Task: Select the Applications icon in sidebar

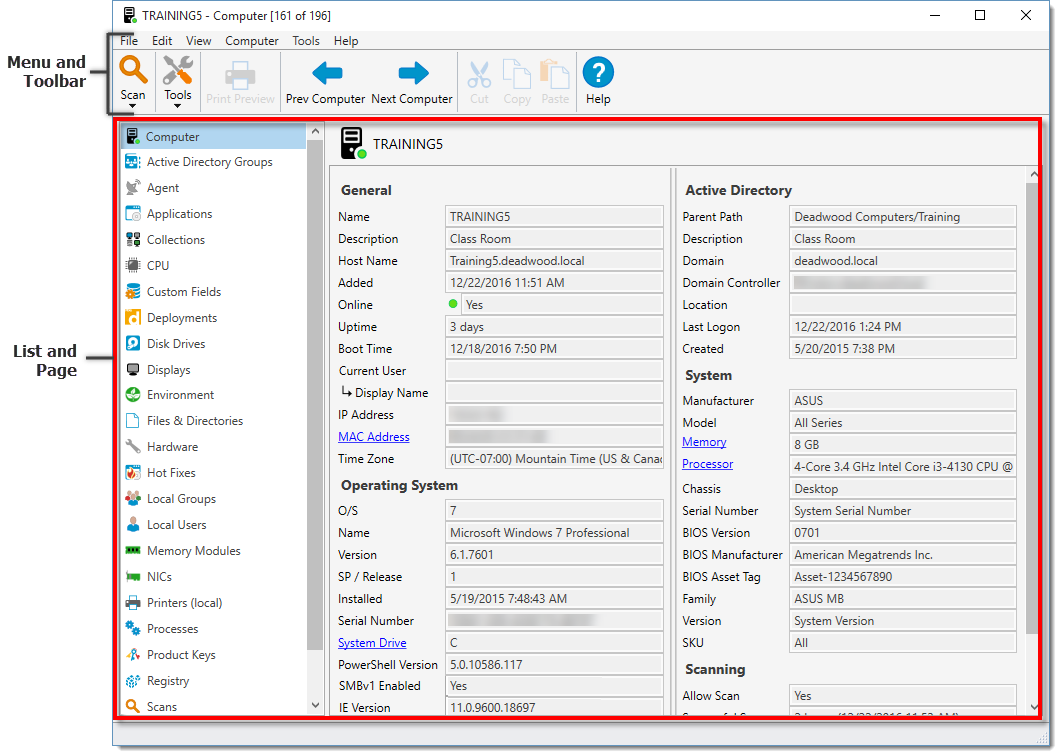Action: [x=133, y=214]
